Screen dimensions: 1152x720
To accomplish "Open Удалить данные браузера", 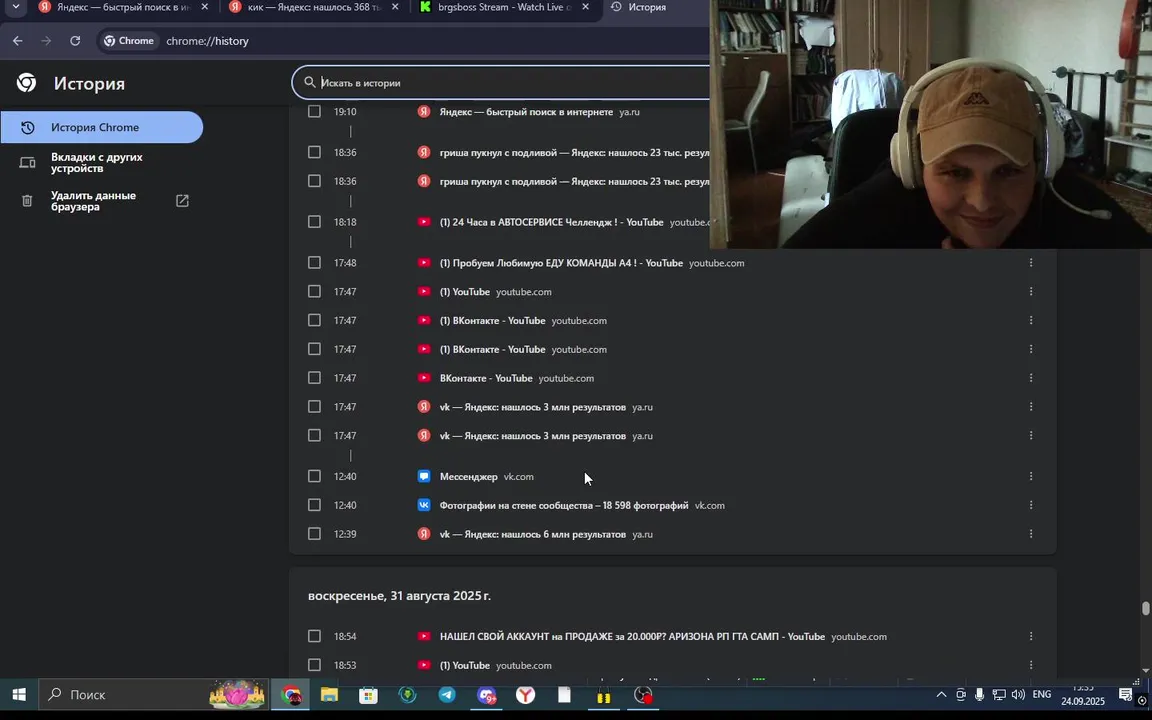I will (x=101, y=201).
